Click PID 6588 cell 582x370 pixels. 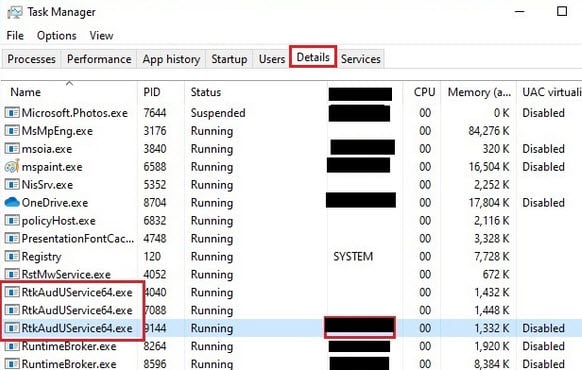point(155,167)
